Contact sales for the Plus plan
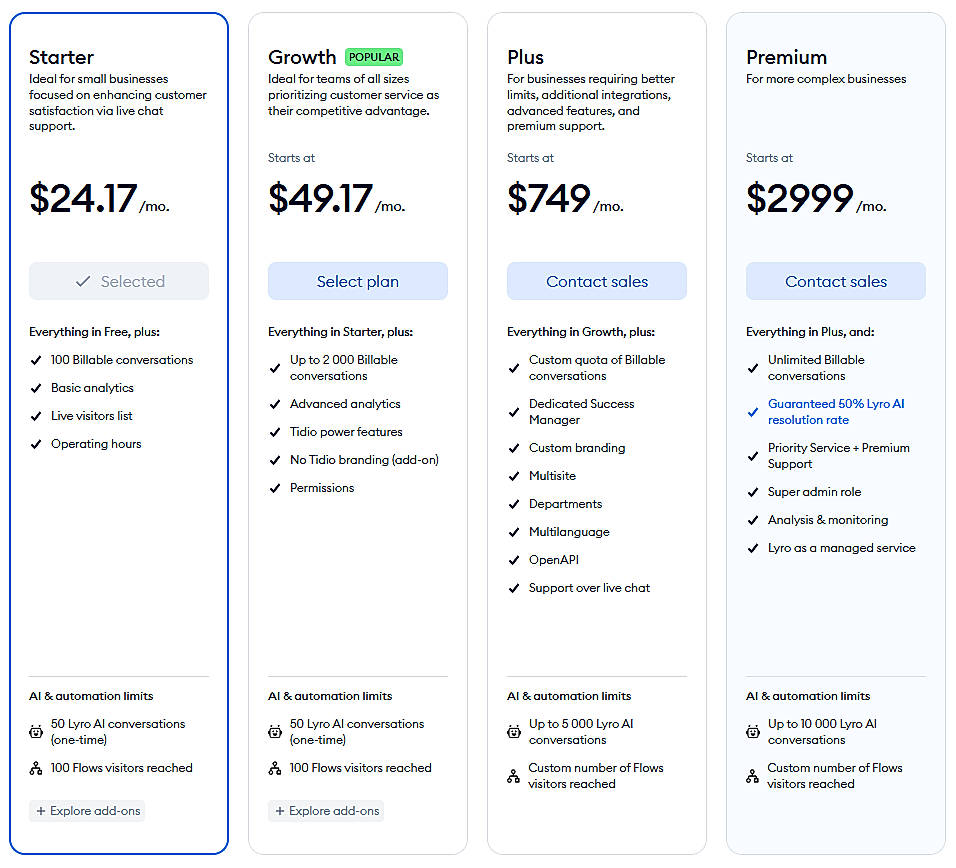This screenshot has width=956, height=868. [x=597, y=282]
